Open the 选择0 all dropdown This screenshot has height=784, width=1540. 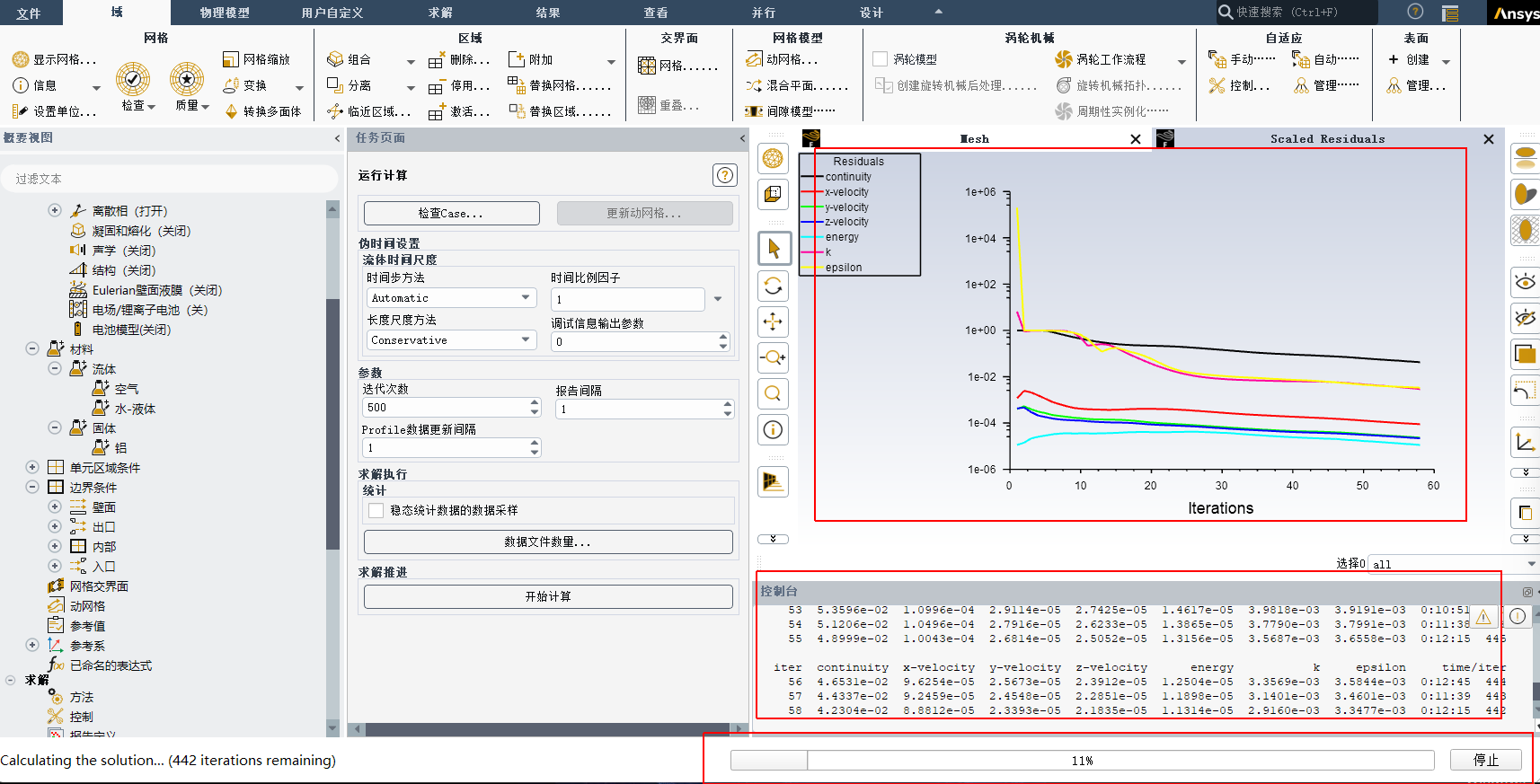tap(1453, 564)
